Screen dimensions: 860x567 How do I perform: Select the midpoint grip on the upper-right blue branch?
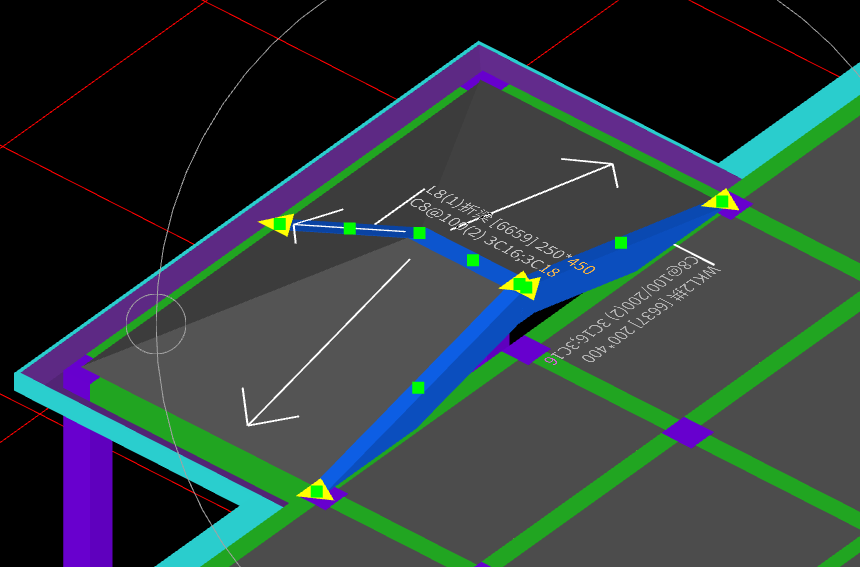point(621,242)
